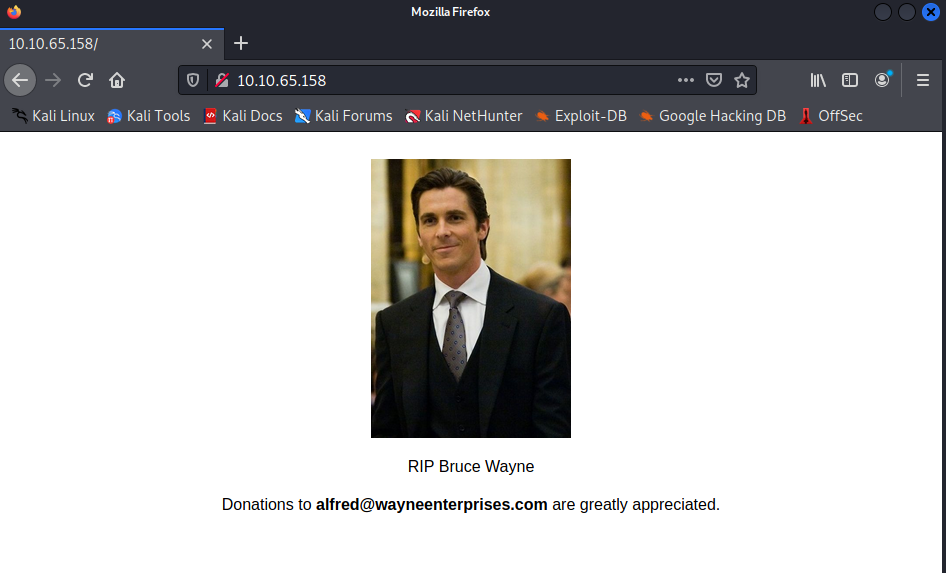
Task: Reload the current page
Action: [85, 80]
